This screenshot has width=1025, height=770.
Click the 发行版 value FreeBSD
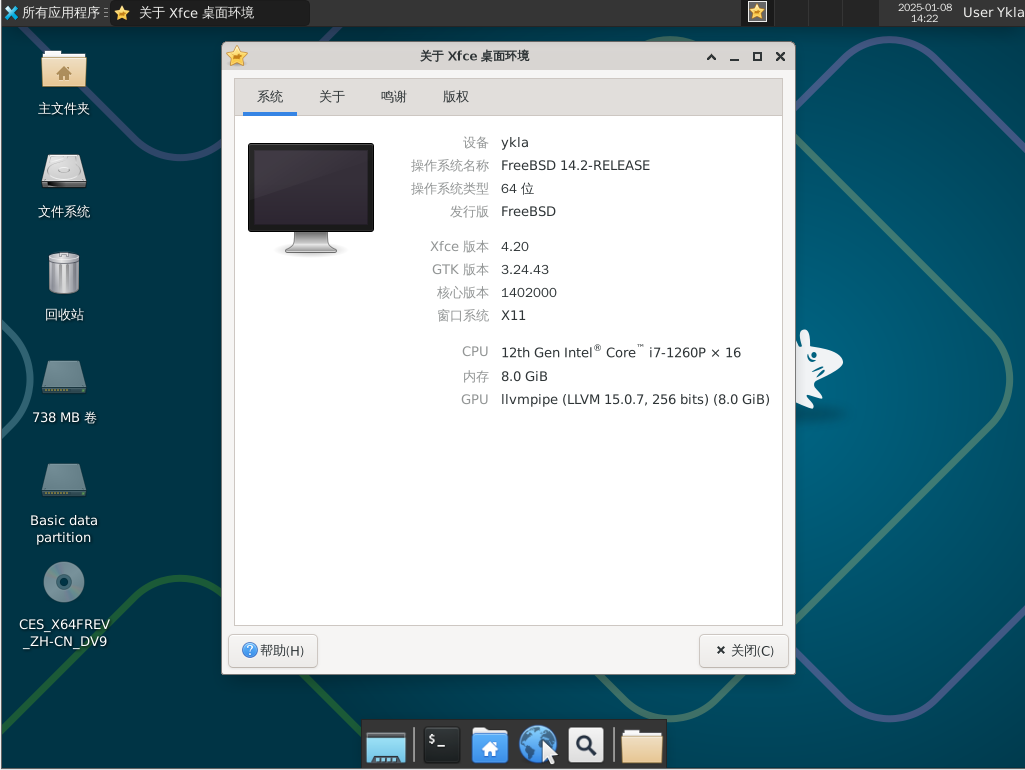coord(528,211)
